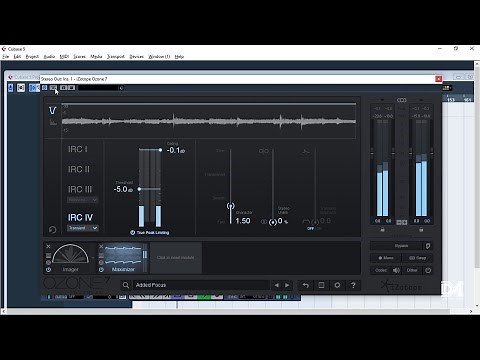480x360 pixels.
Task: Click the transient emphasis icon above its slider
Action: pyautogui.click(x=306, y=152)
